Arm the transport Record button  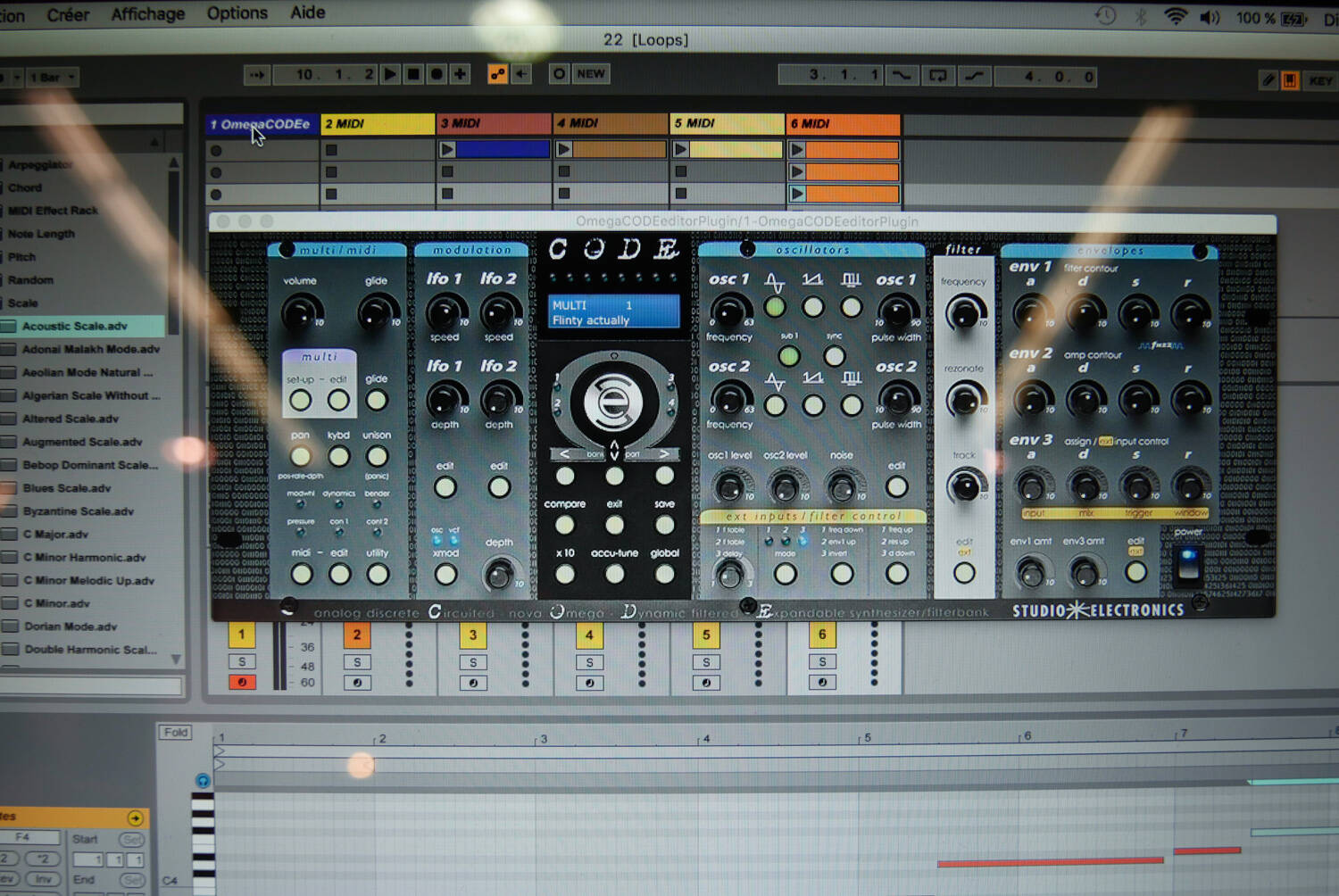click(x=437, y=74)
